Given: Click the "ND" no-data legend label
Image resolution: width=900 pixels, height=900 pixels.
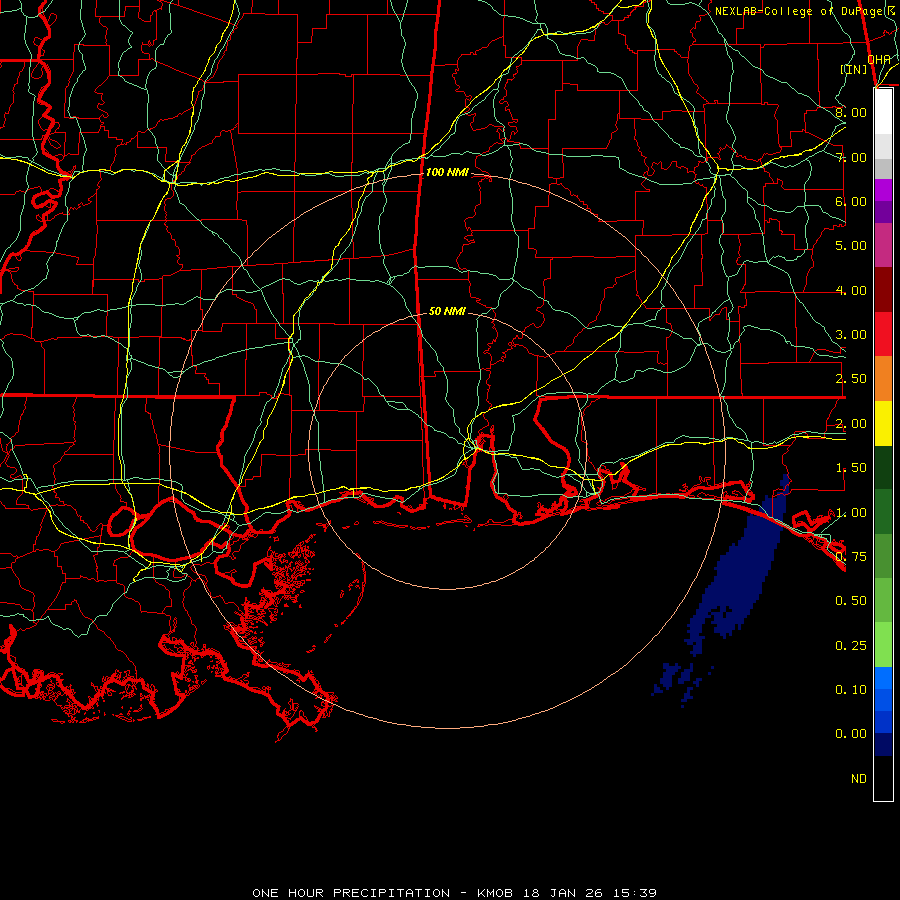Looking at the screenshot, I should click(859, 779).
